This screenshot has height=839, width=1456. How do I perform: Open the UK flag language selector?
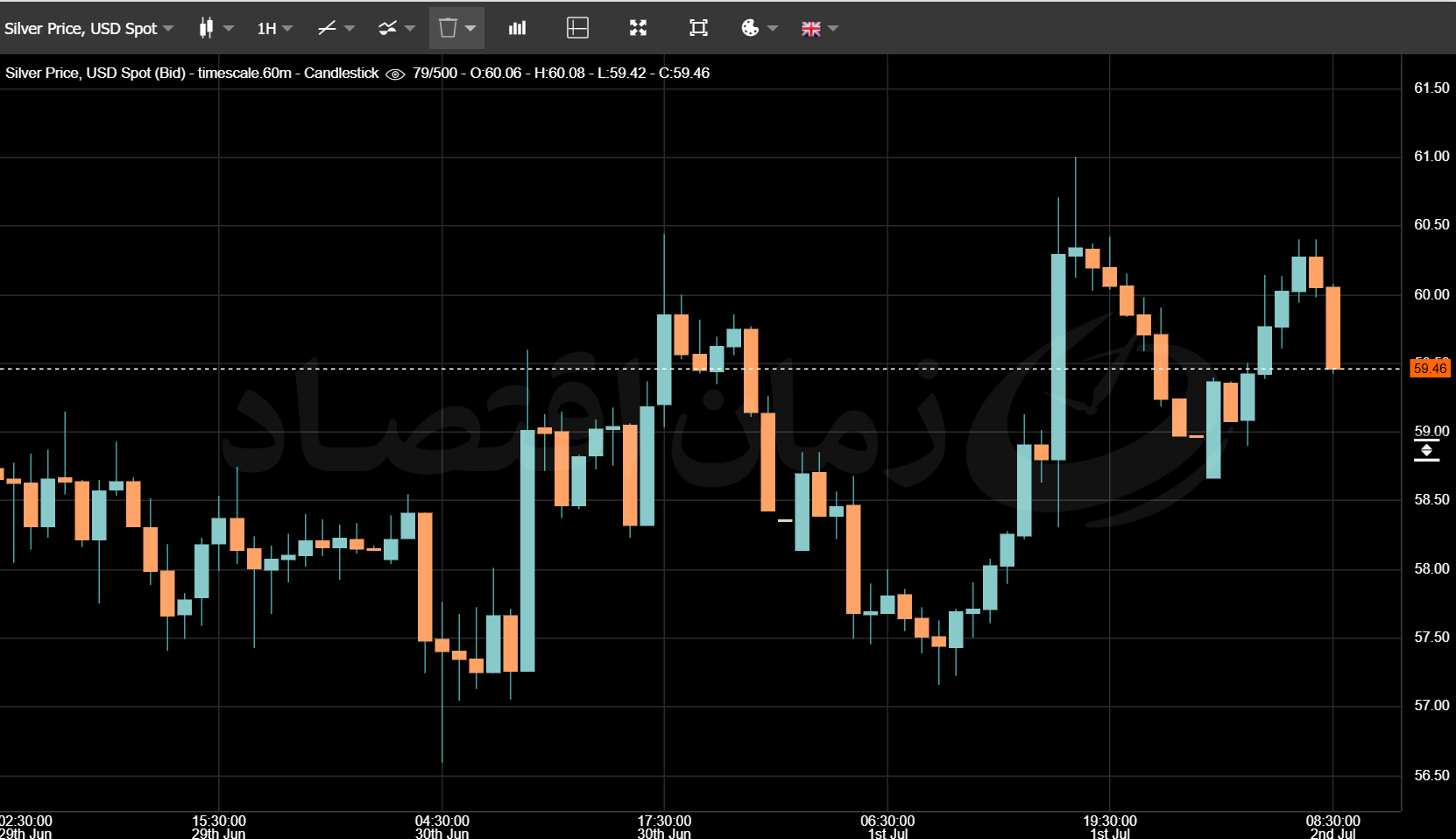coord(811,29)
